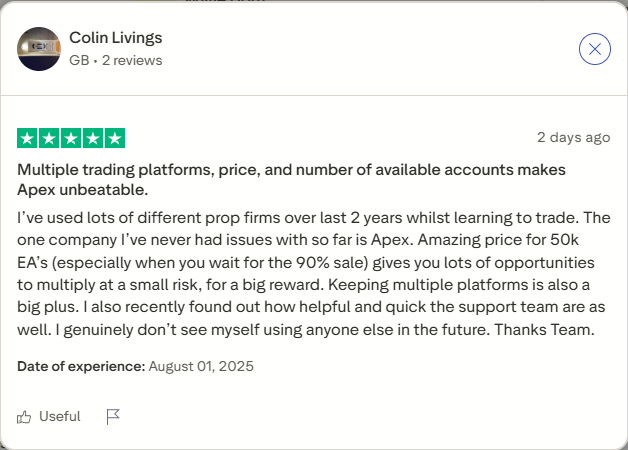The width and height of the screenshot is (628, 450).
Task: Click the "2 reviews" count under the name
Action: [131, 60]
